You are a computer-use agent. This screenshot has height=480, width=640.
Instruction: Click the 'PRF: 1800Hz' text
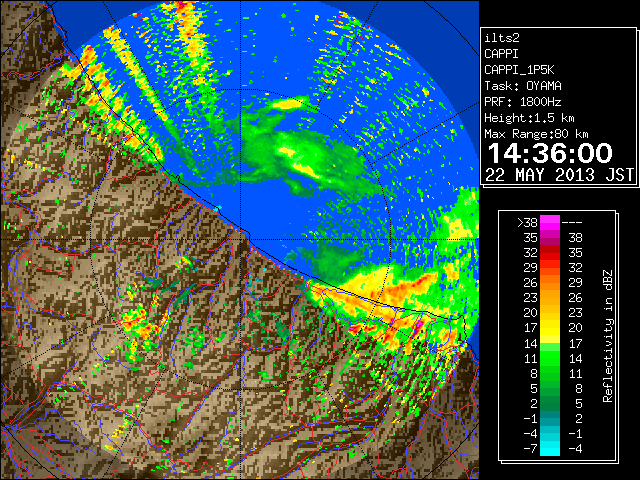[523, 102]
